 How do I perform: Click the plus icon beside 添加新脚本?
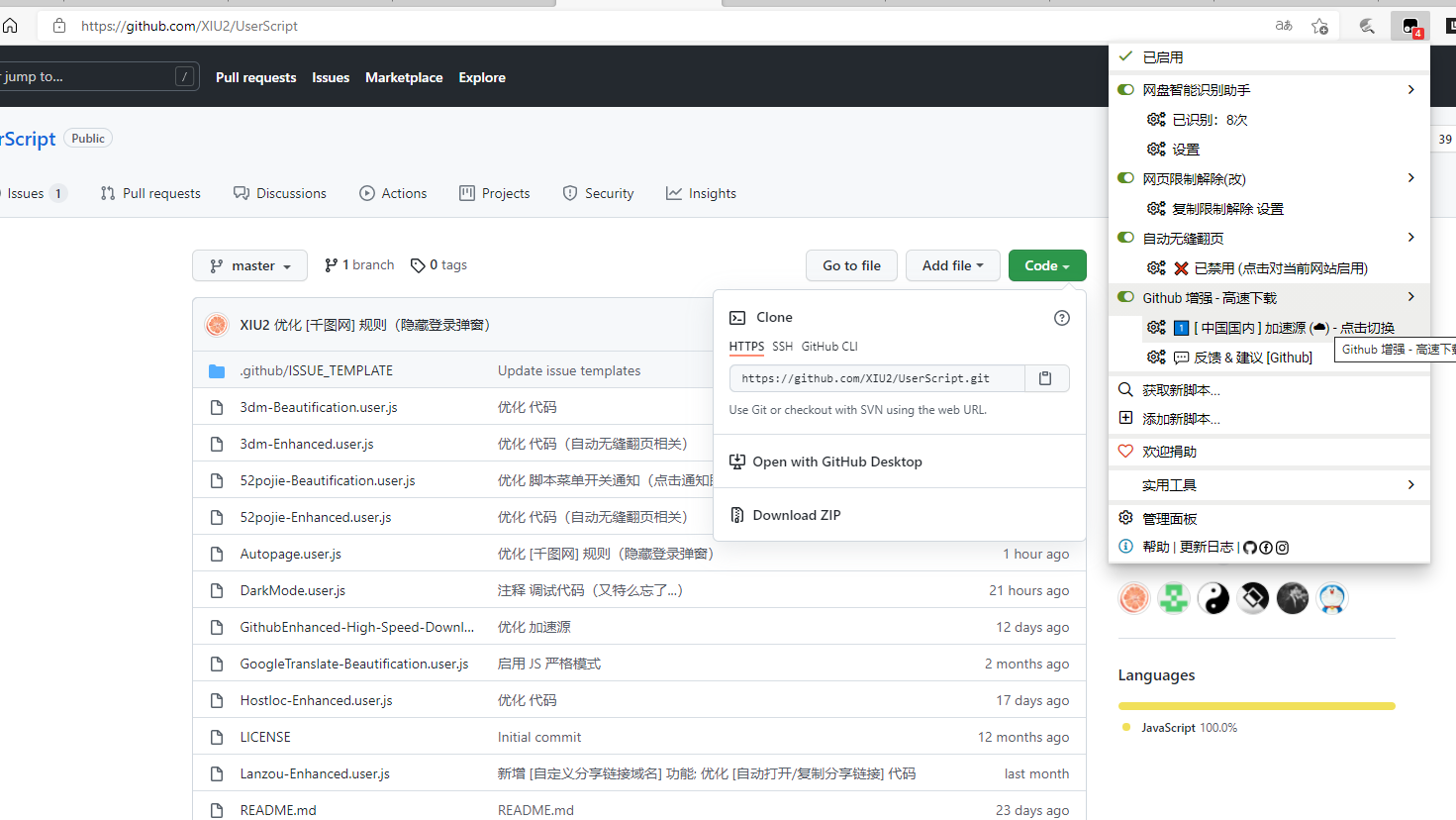[1125, 419]
